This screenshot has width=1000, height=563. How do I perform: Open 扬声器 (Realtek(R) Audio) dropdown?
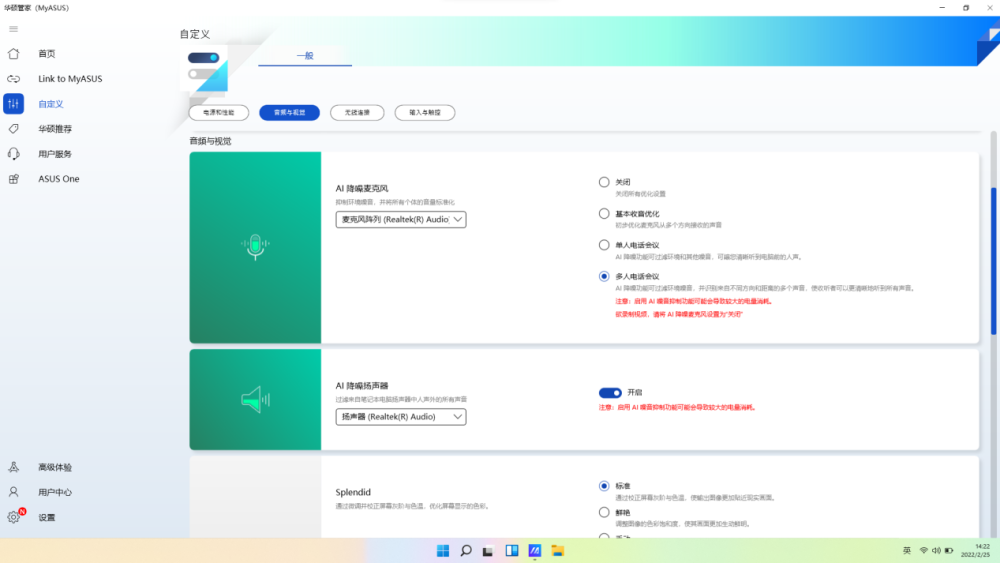(x=401, y=417)
